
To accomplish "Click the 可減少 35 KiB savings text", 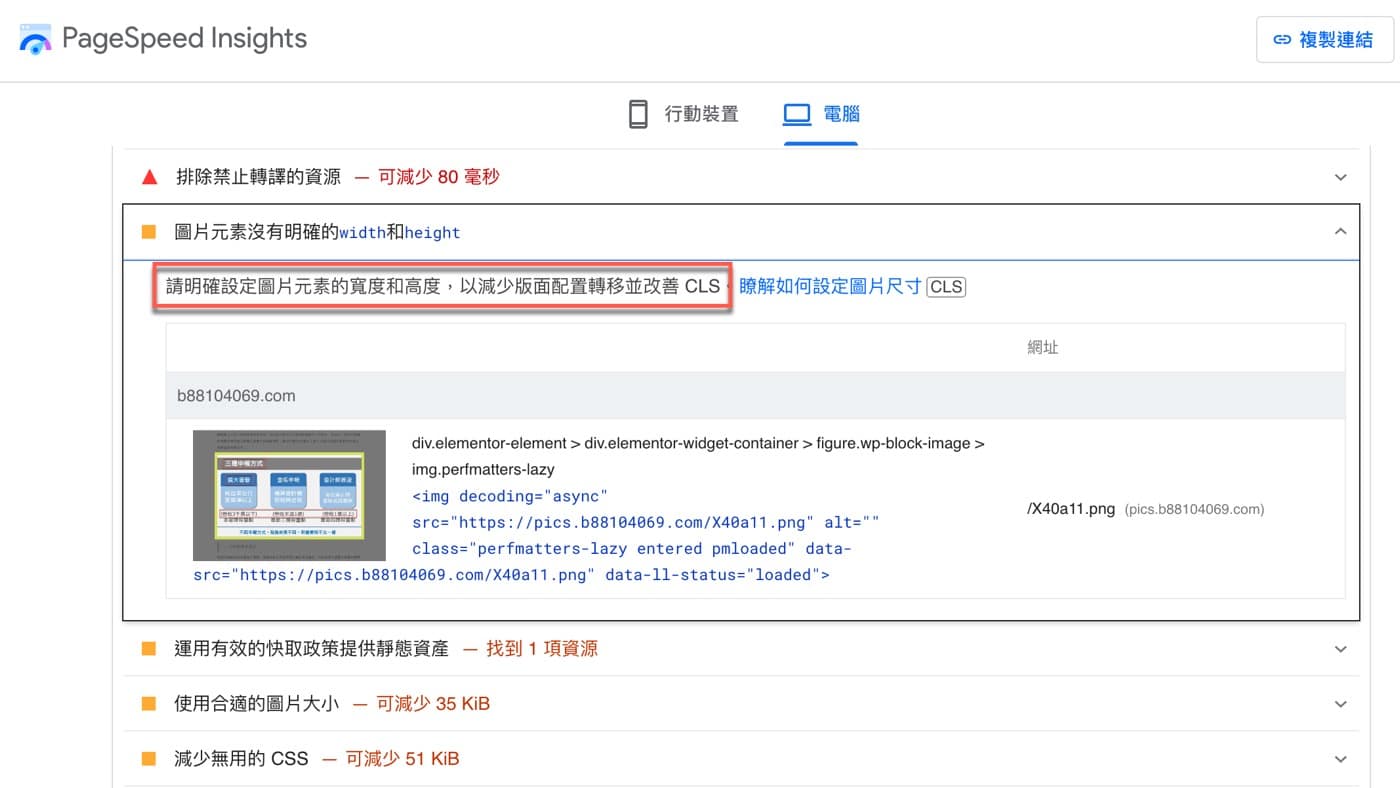I will pyautogui.click(x=433, y=704).
